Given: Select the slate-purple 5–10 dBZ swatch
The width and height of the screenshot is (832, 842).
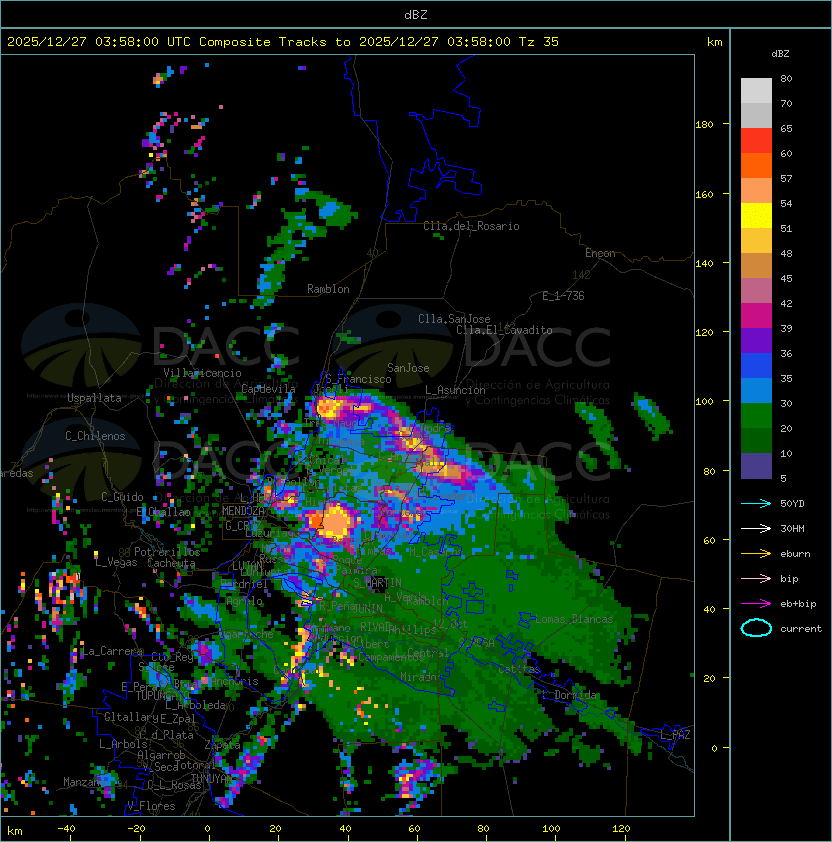Looking at the screenshot, I should 756,466.
